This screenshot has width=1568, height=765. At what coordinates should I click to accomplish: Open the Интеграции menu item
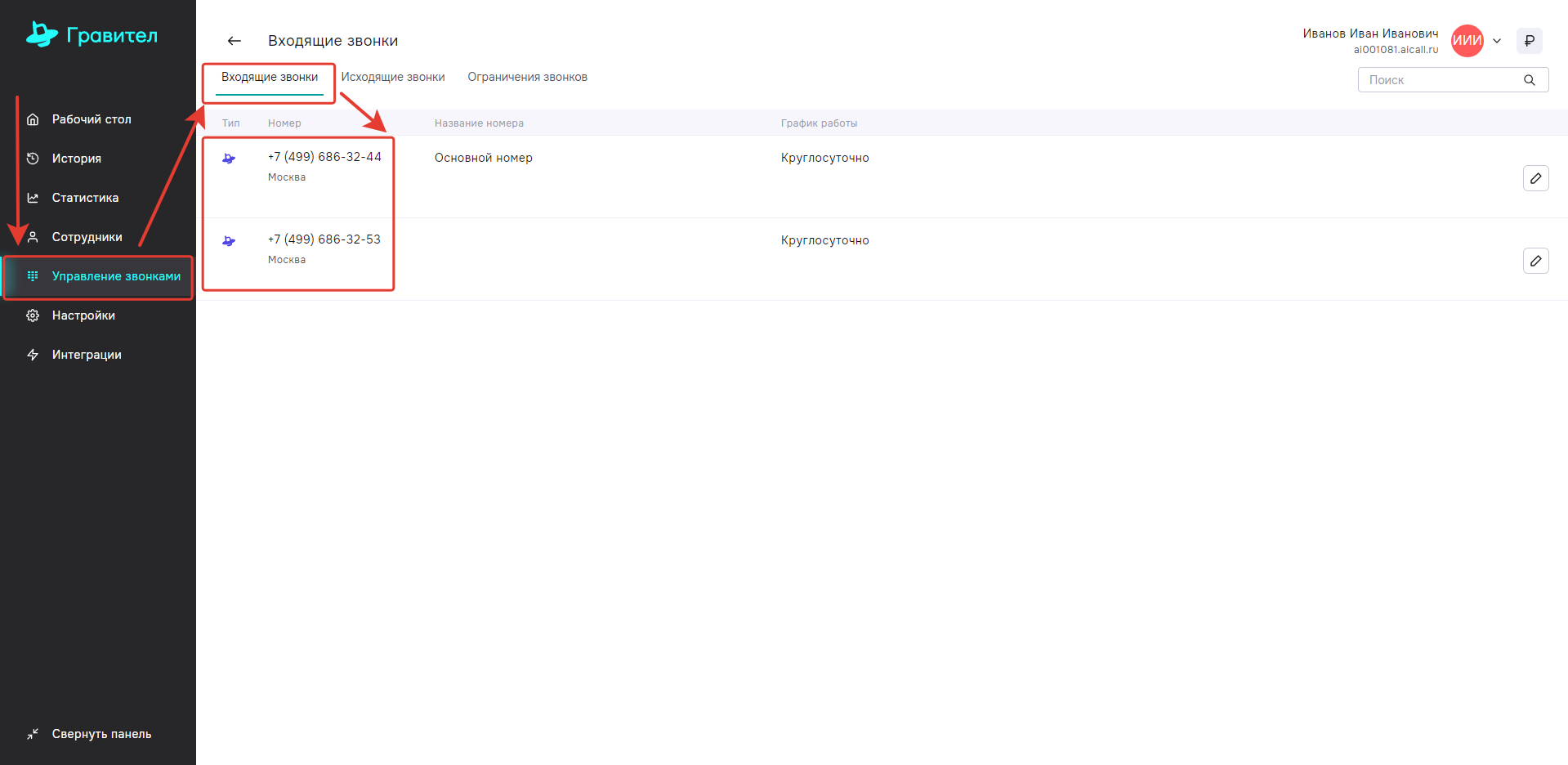pos(87,355)
